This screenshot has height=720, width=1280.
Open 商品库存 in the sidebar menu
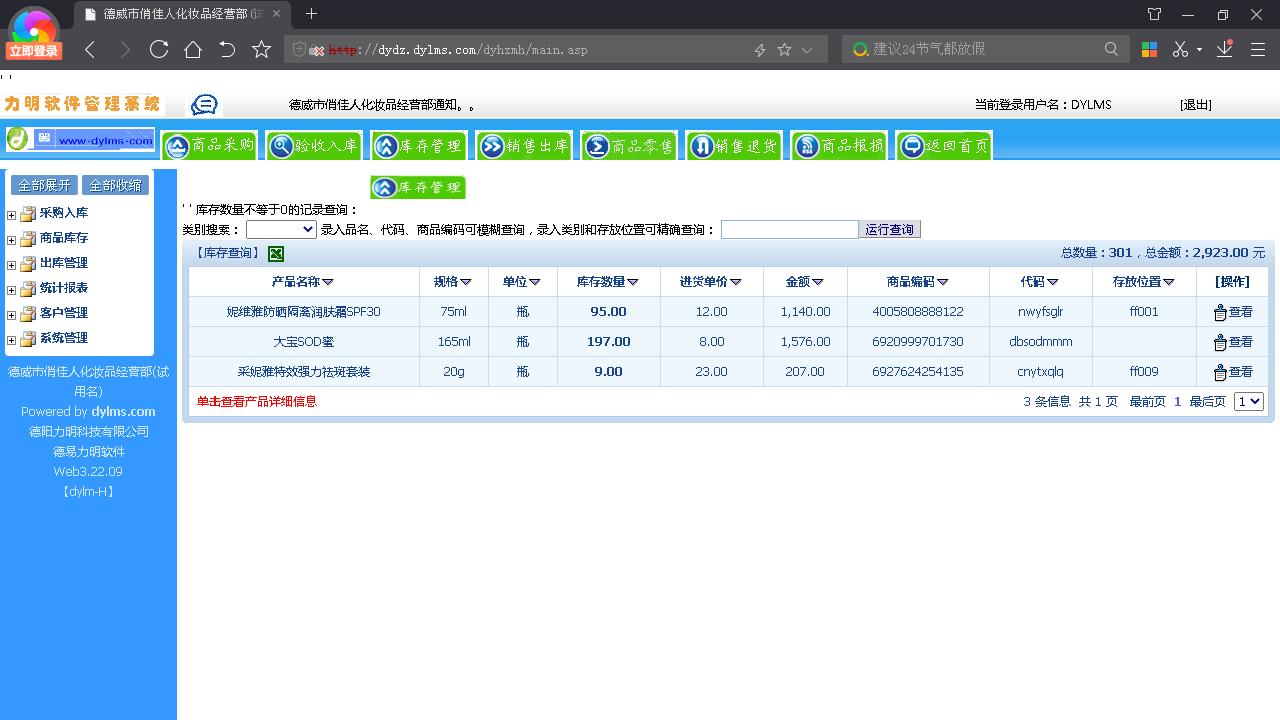(x=63, y=238)
